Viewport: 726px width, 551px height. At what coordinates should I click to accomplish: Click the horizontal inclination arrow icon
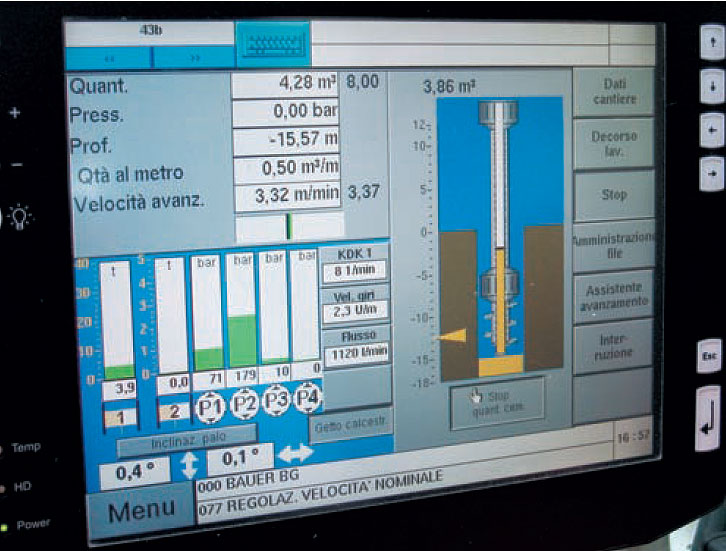[x=294, y=454]
